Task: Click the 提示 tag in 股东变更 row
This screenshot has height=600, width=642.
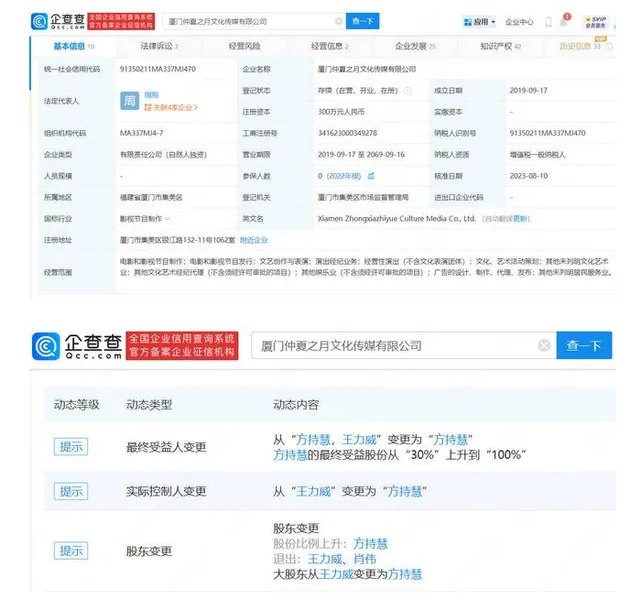Action: [71, 551]
